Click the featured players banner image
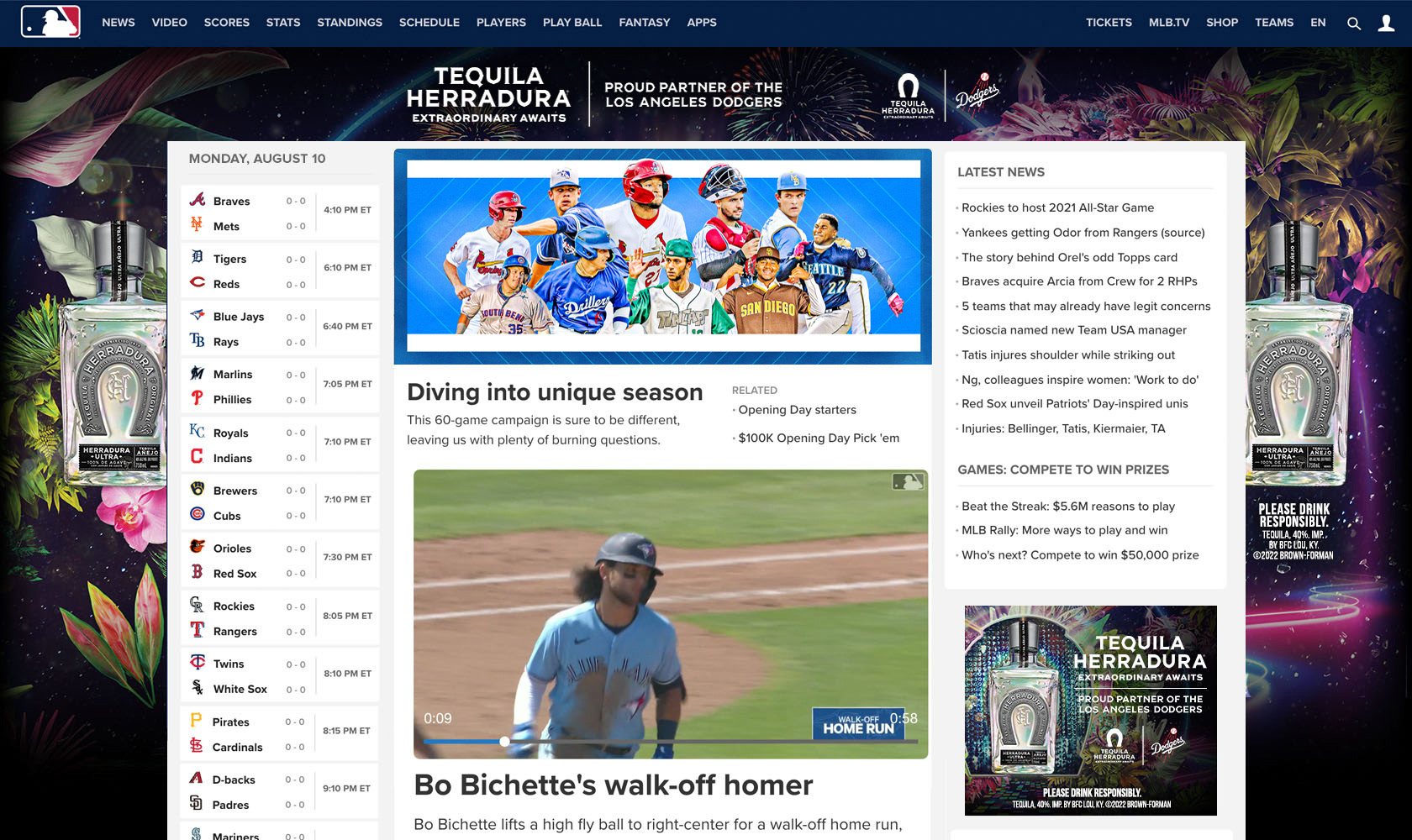 (x=662, y=256)
